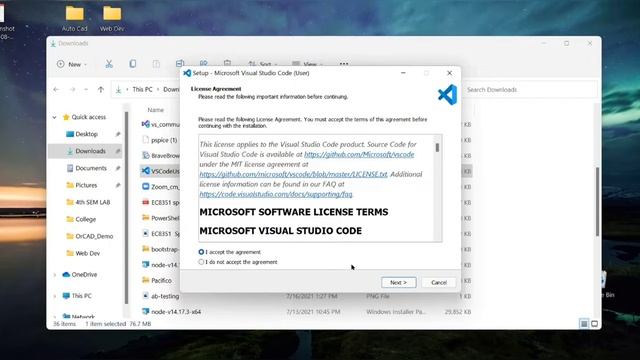Click the Forward arrow in Explorer
Image resolution: width=640 pixels, height=360 pixels.
[x=72, y=89]
